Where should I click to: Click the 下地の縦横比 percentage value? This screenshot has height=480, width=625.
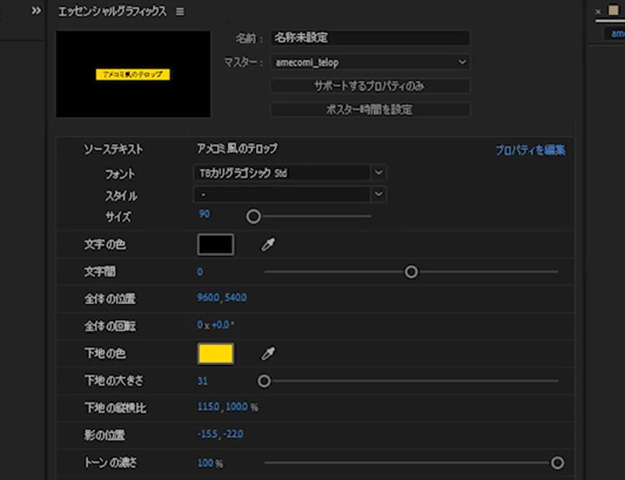227,407
